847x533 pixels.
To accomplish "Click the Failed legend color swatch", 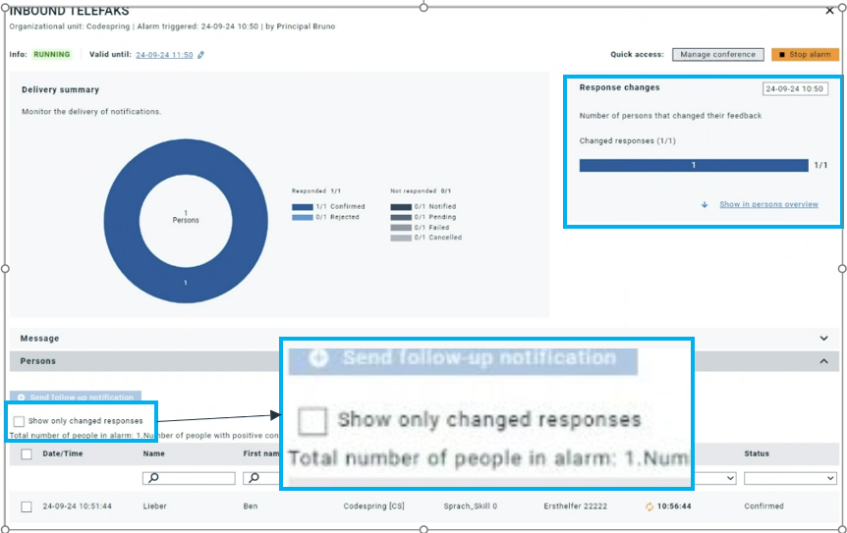I will (x=401, y=227).
